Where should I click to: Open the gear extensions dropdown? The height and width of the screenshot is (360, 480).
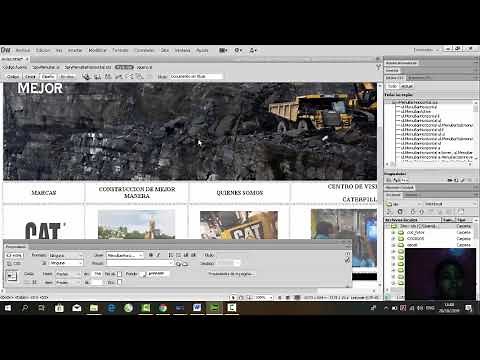(238, 50)
